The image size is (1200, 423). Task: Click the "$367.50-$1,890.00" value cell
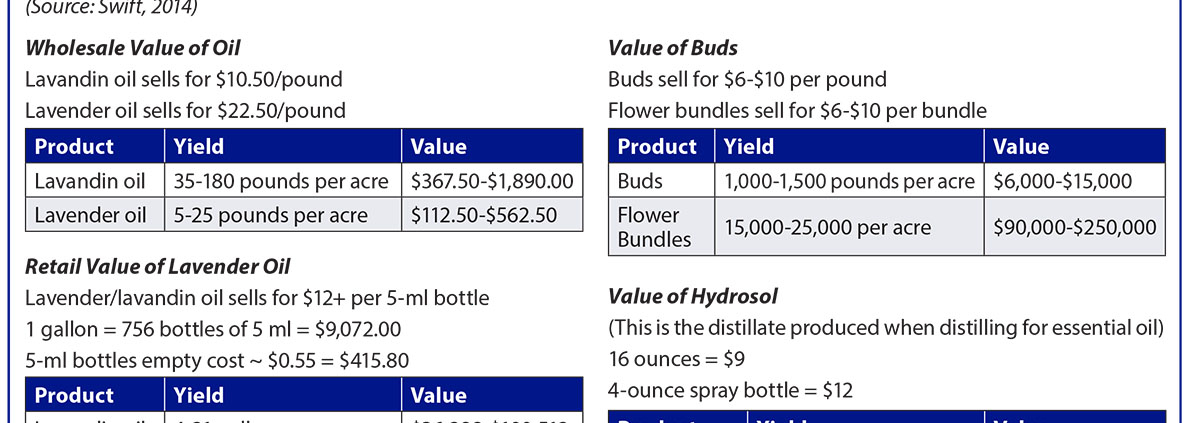point(492,182)
